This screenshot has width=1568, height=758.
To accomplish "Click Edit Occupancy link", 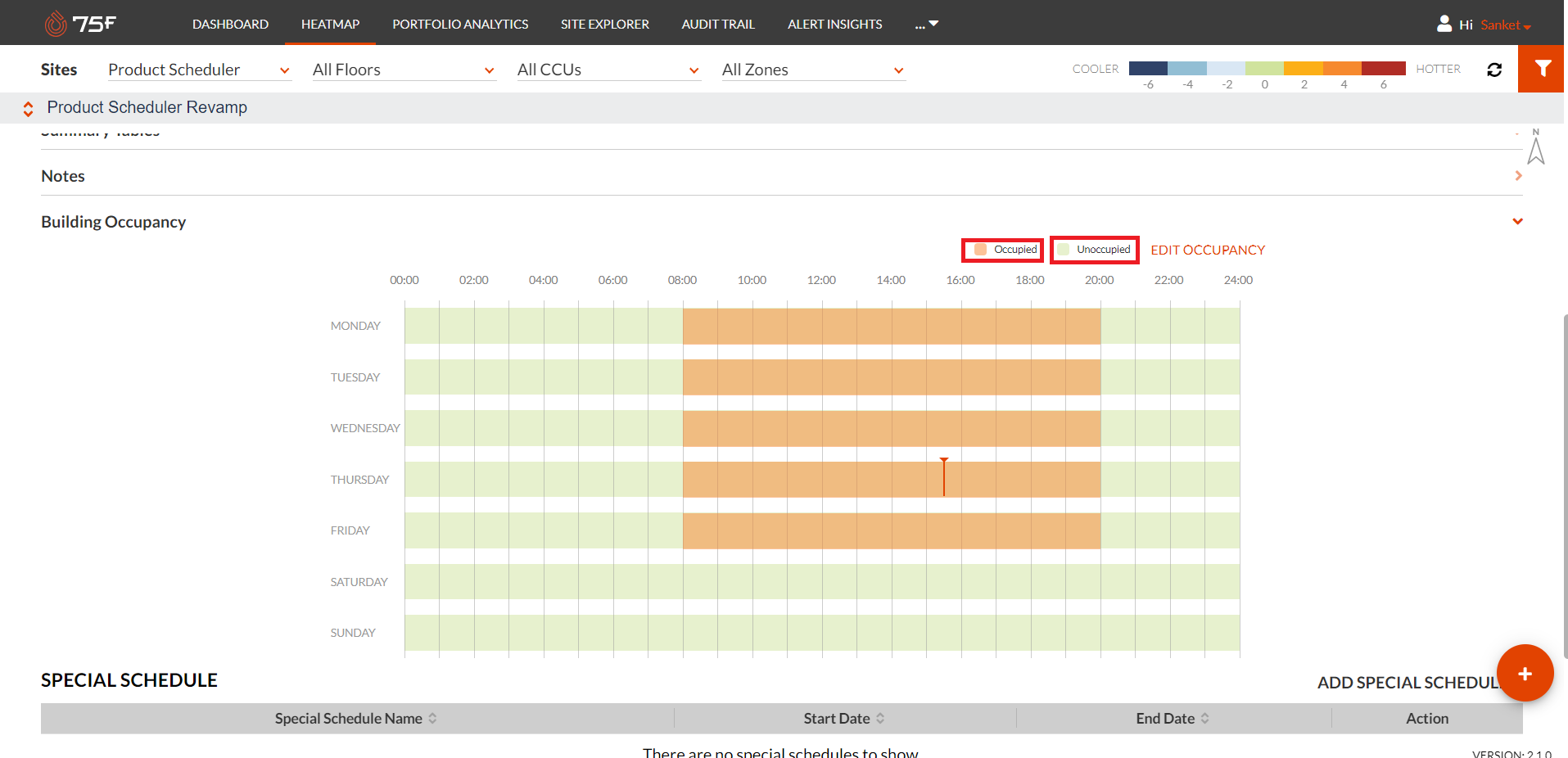I will [x=1208, y=250].
